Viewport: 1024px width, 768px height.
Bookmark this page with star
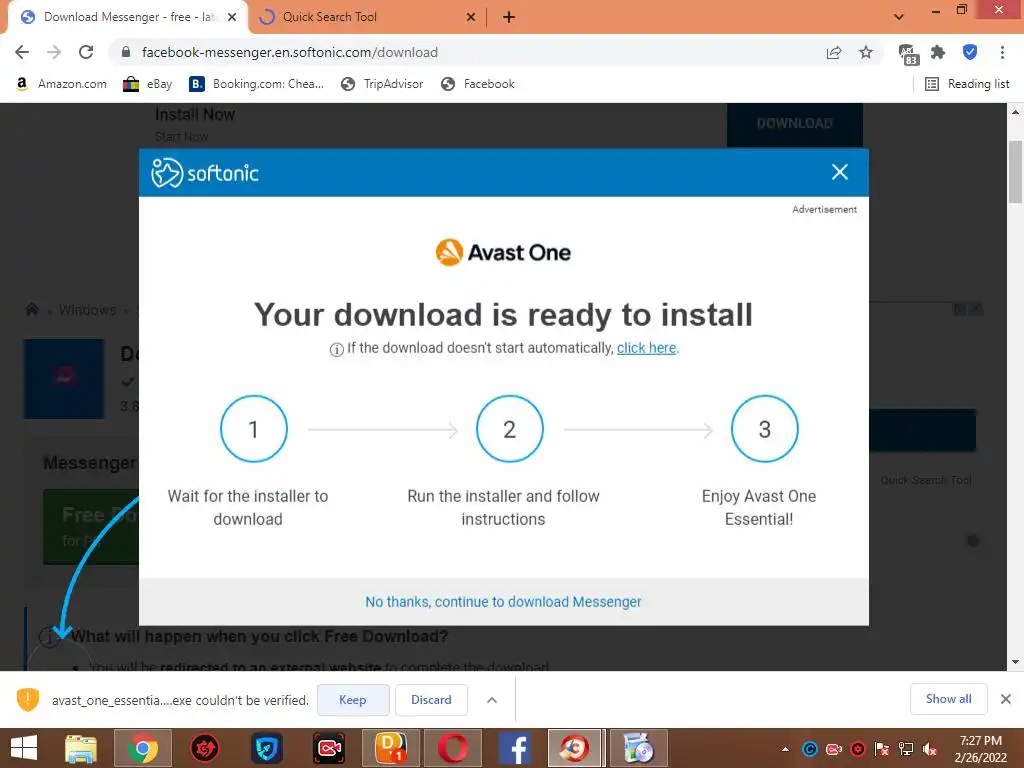866,52
